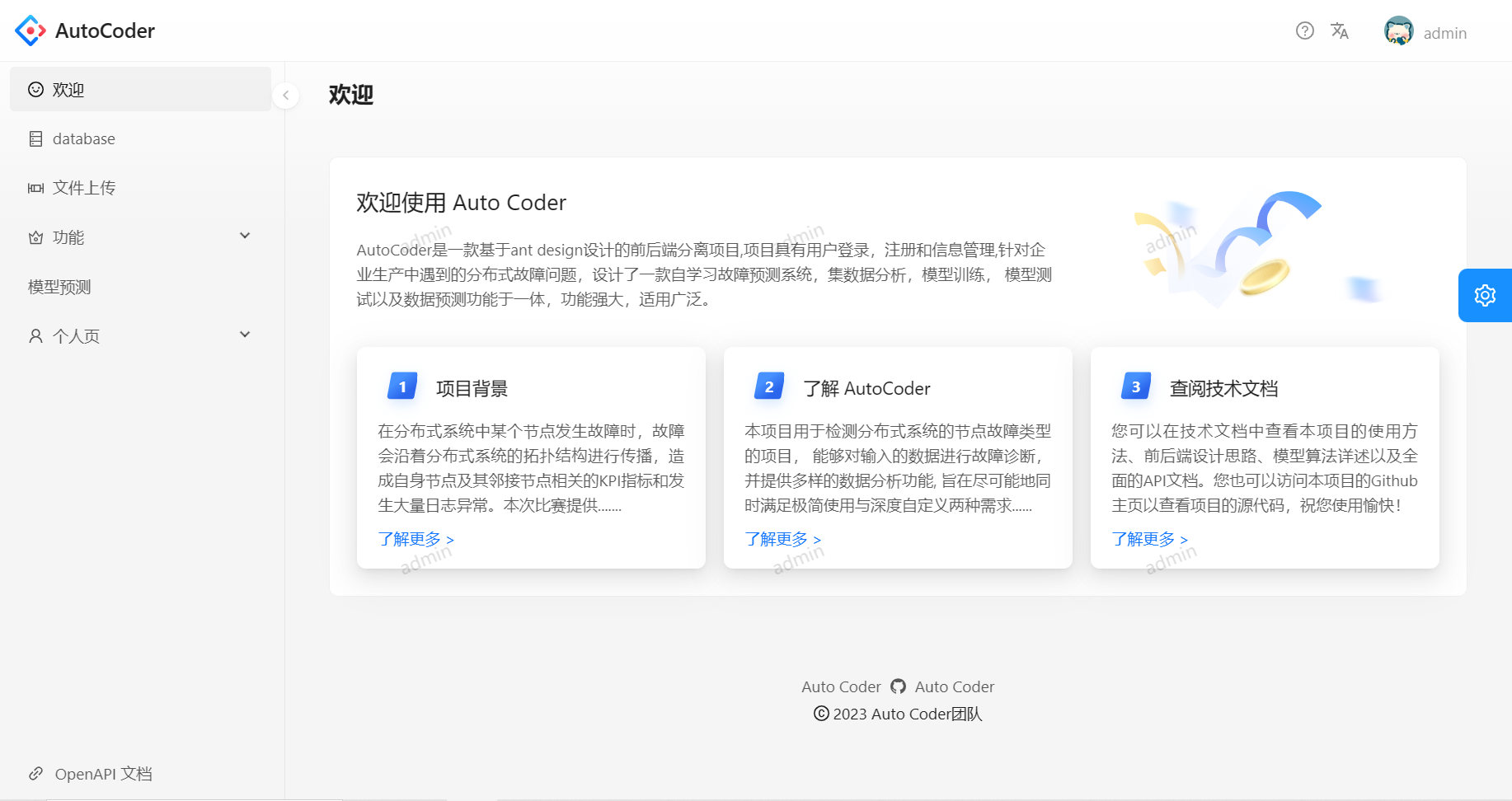The width and height of the screenshot is (1512, 801).
Task: Click the 文件上传 sidebar icon
Action: point(35,188)
